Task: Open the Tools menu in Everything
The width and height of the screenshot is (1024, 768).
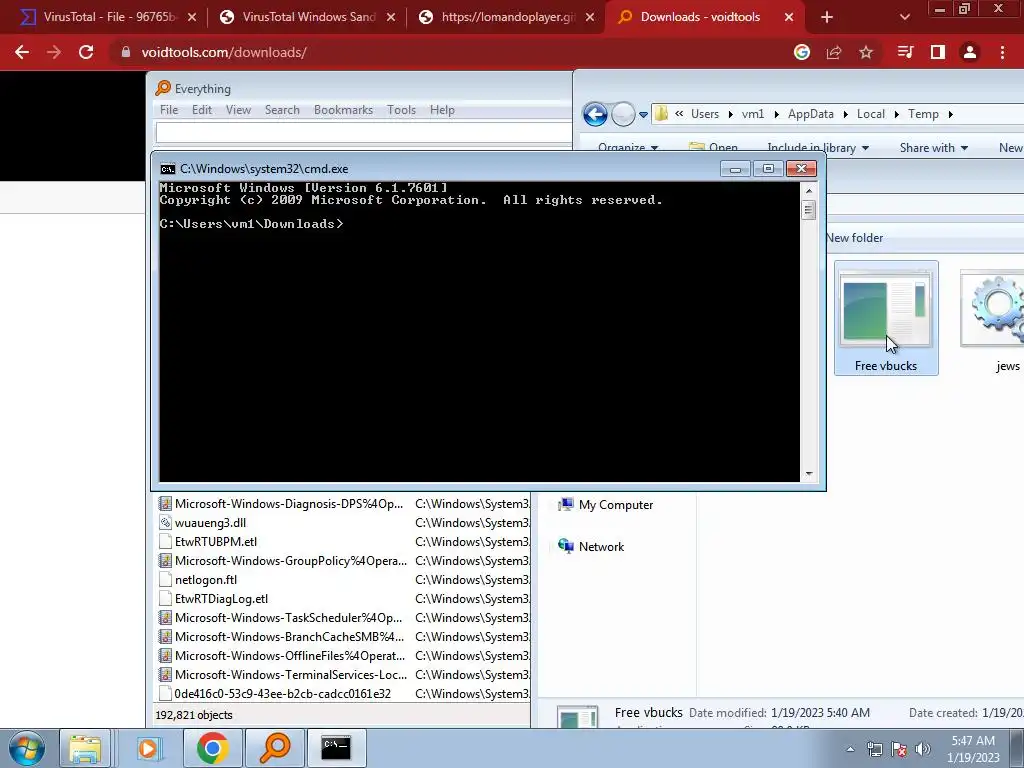Action: (401, 110)
